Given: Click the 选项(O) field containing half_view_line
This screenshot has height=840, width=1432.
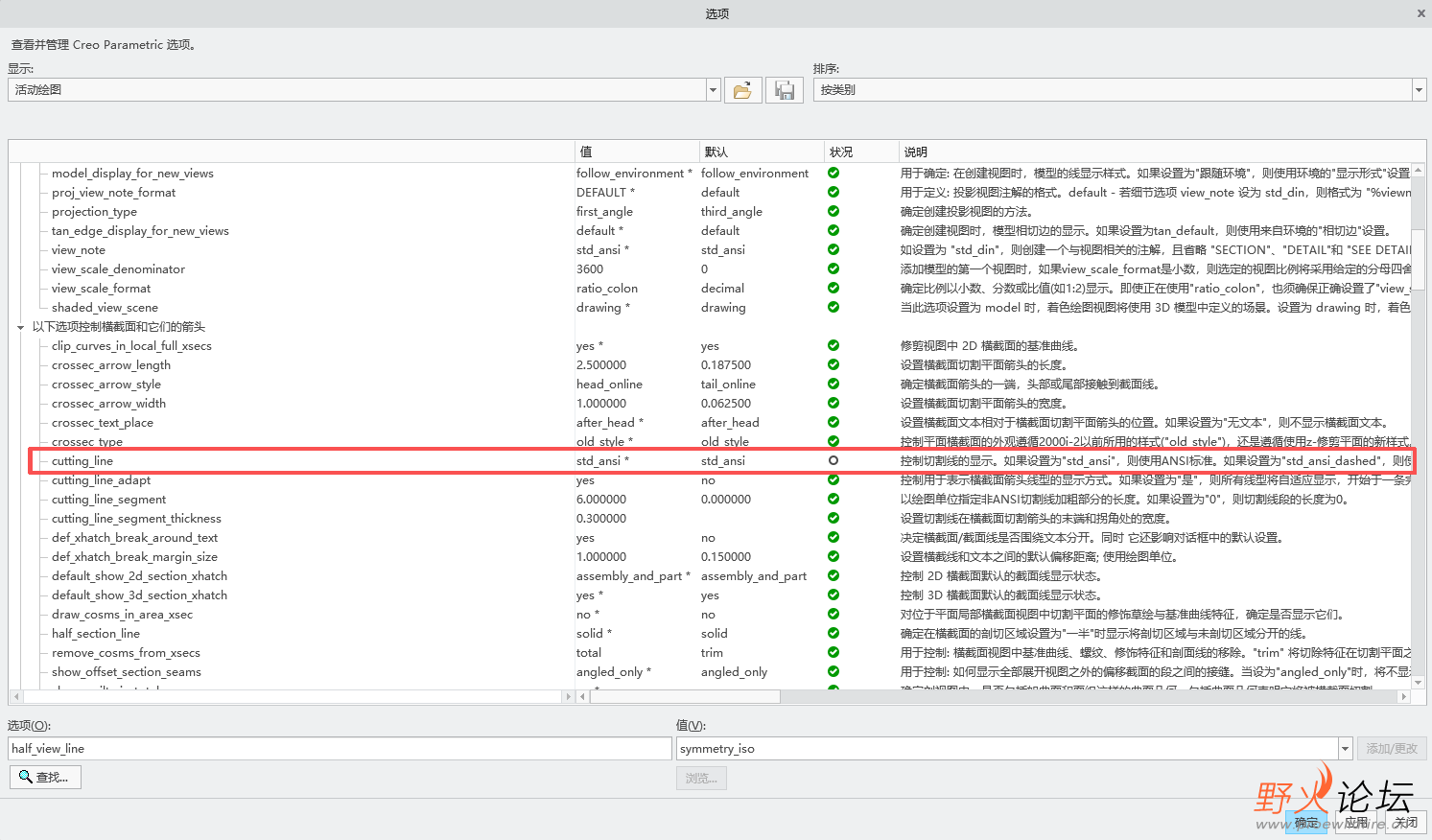Looking at the screenshot, I should tap(336, 748).
